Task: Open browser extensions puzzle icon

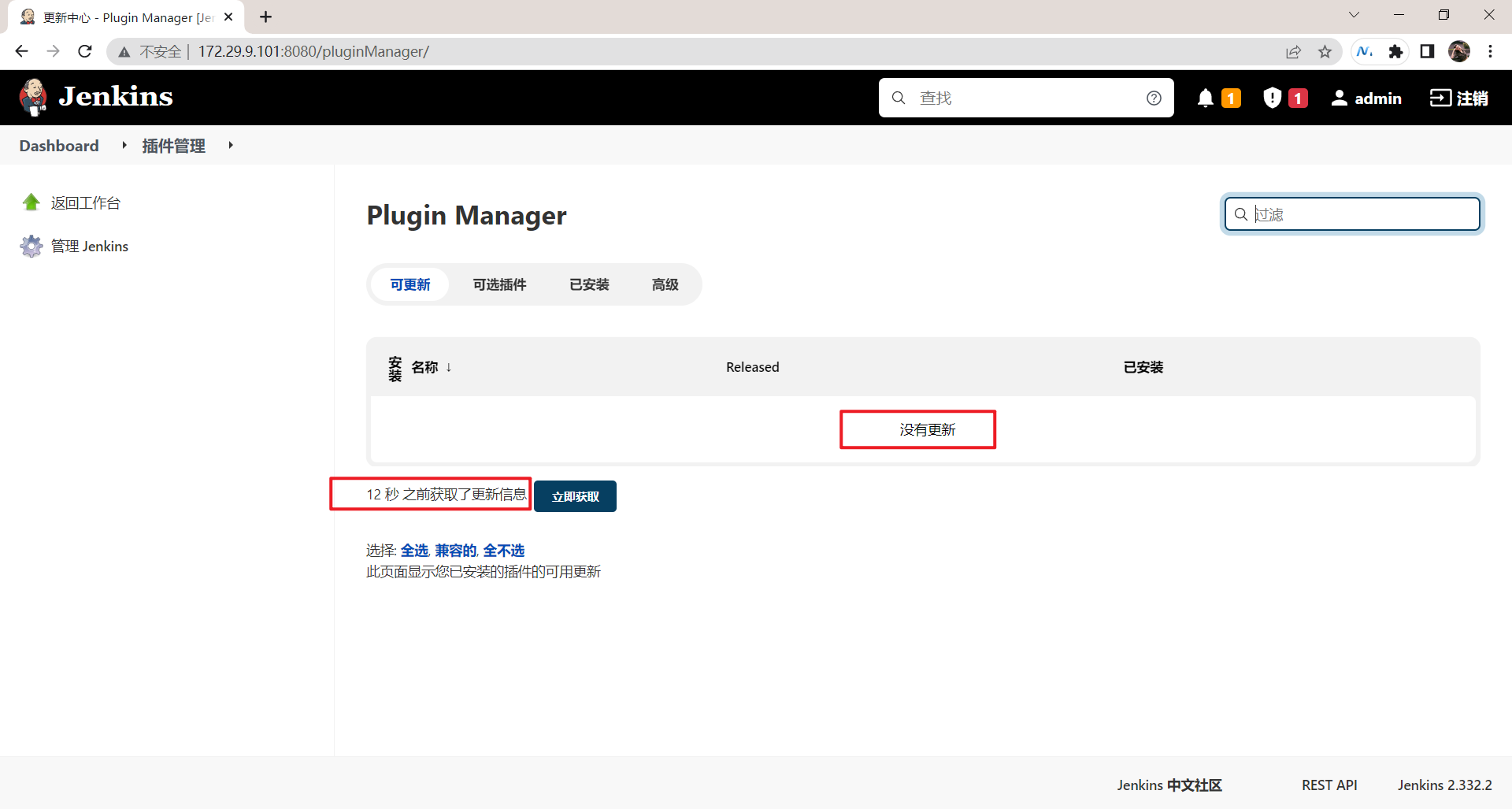Action: (1395, 52)
